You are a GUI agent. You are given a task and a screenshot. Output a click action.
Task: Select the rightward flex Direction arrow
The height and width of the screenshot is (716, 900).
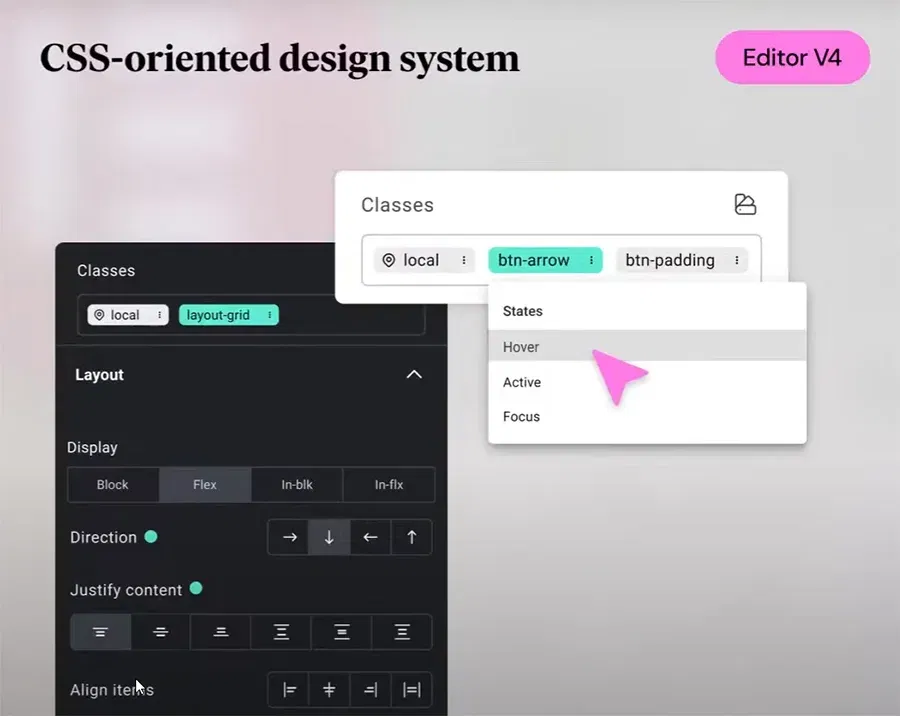[x=288, y=537]
